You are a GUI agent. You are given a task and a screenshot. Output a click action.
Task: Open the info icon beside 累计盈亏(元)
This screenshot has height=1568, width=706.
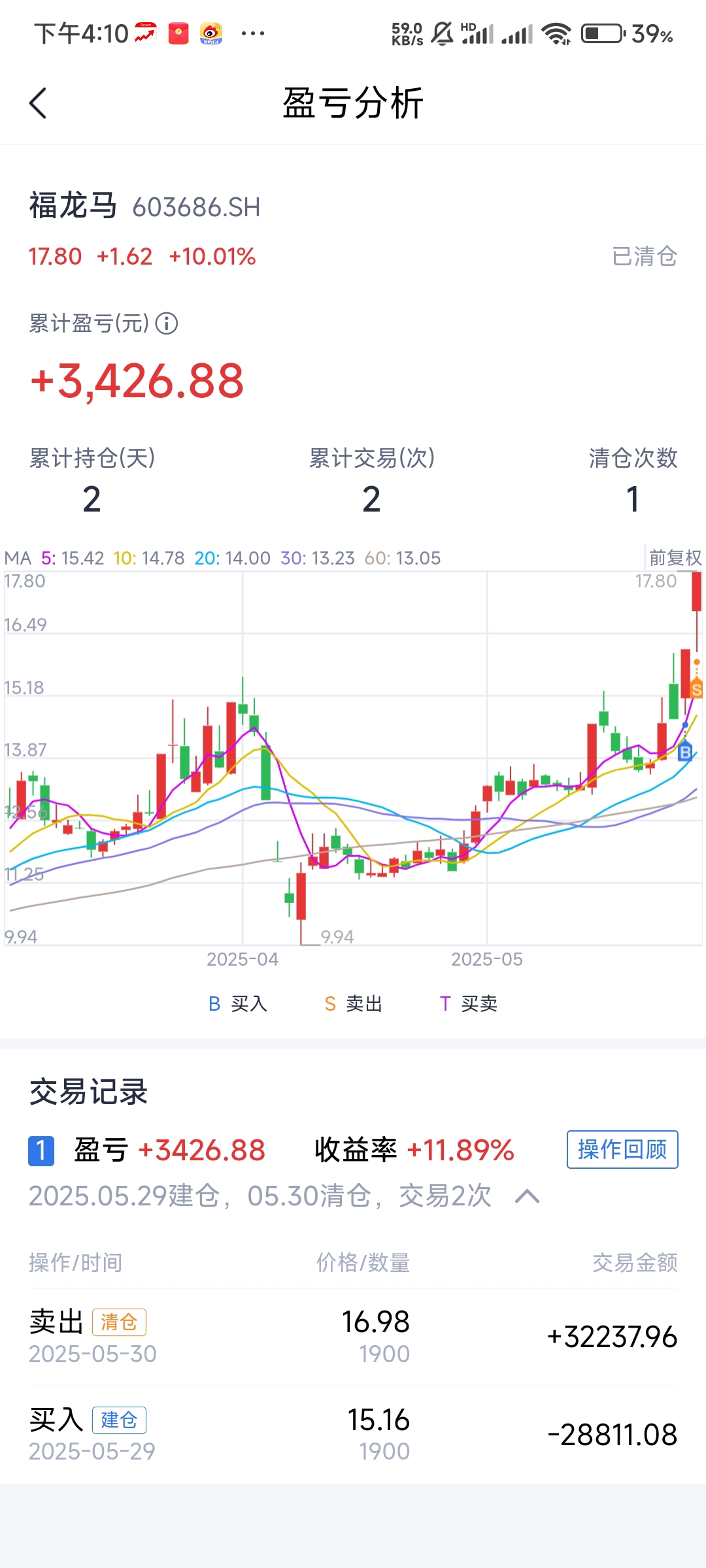pyautogui.click(x=167, y=323)
